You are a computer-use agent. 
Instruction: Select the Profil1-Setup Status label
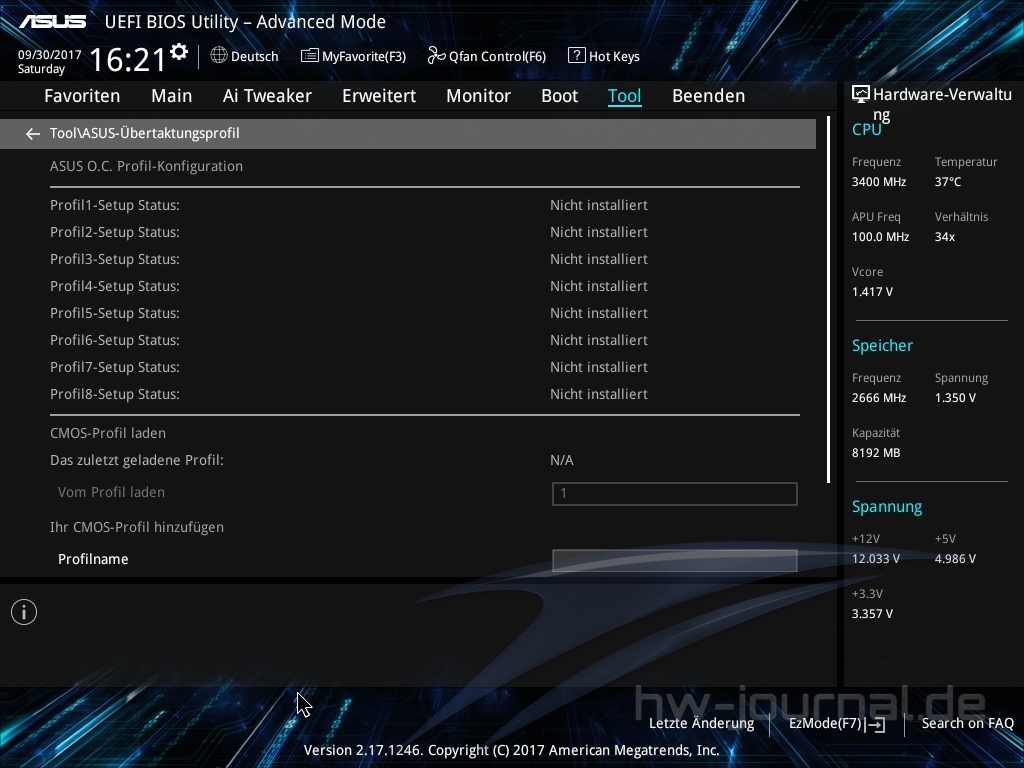click(x=115, y=205)
